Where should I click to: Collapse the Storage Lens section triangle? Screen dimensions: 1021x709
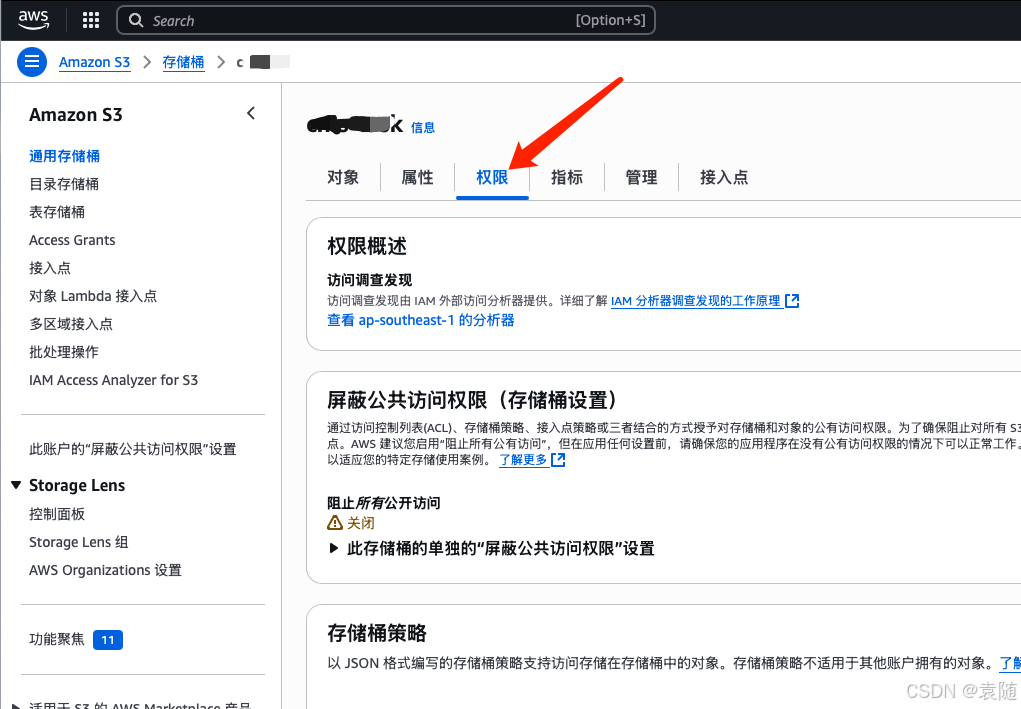[16, 485]
